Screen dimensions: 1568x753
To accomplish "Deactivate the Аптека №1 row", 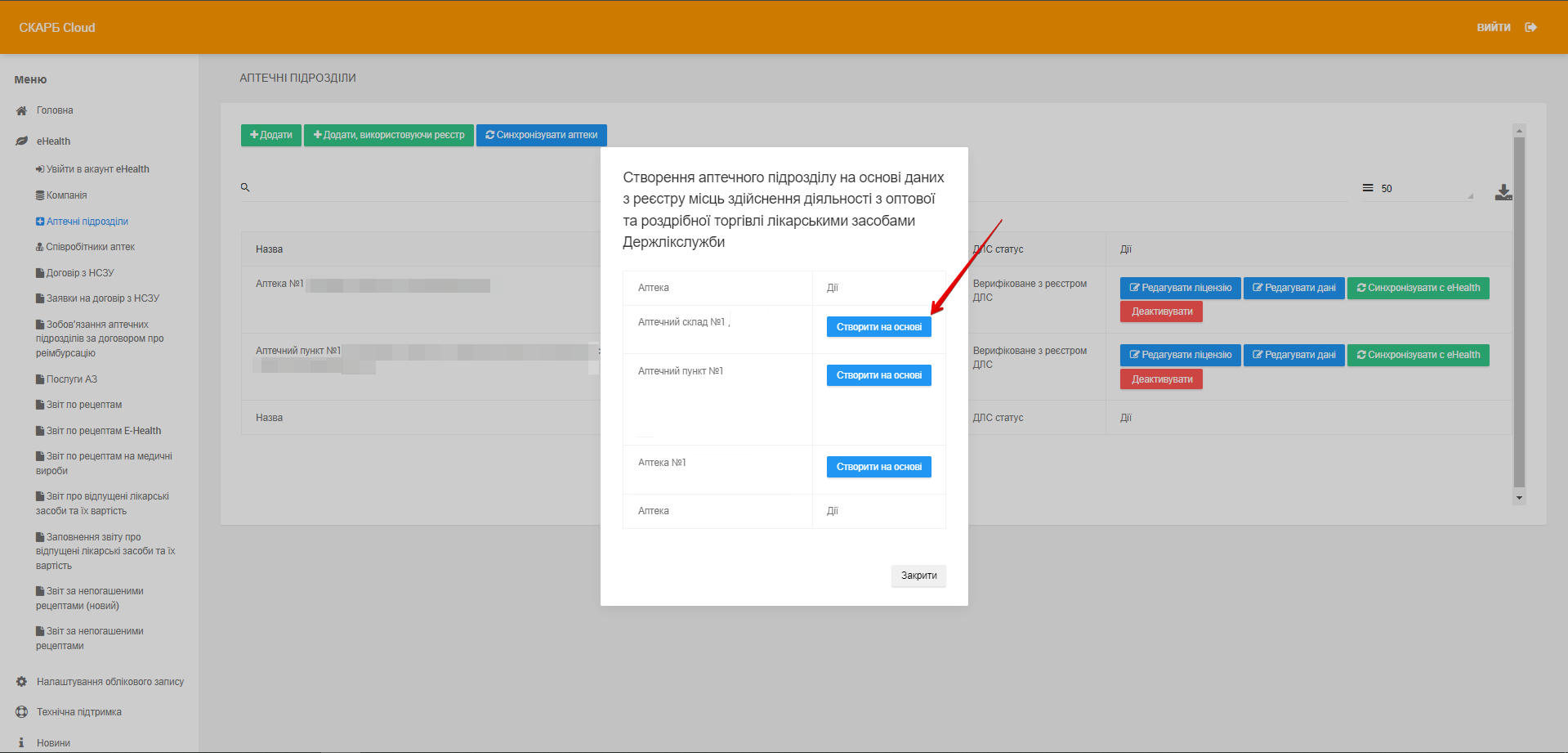I will click(x=1161, y=312).
